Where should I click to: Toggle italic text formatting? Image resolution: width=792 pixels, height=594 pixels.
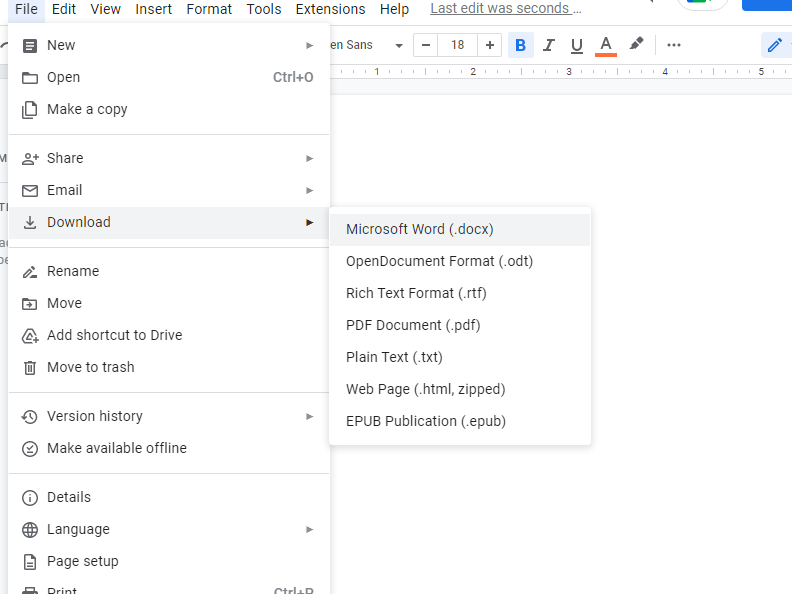548,45
